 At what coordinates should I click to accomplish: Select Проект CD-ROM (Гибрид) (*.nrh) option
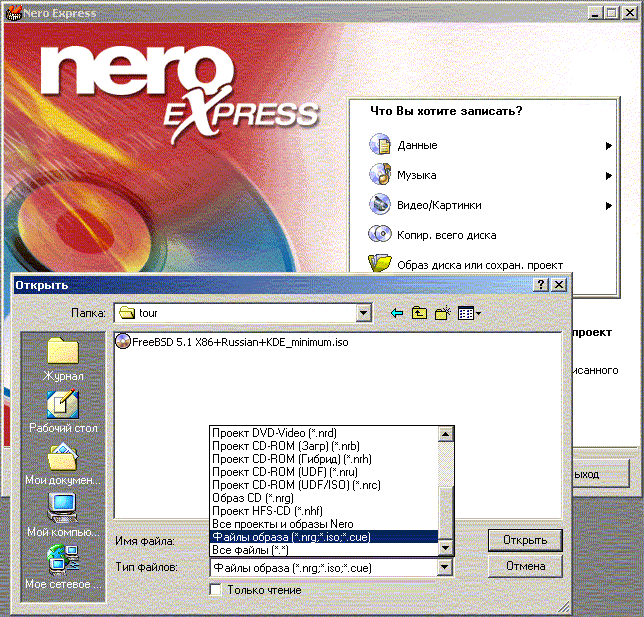pos(324,459)
